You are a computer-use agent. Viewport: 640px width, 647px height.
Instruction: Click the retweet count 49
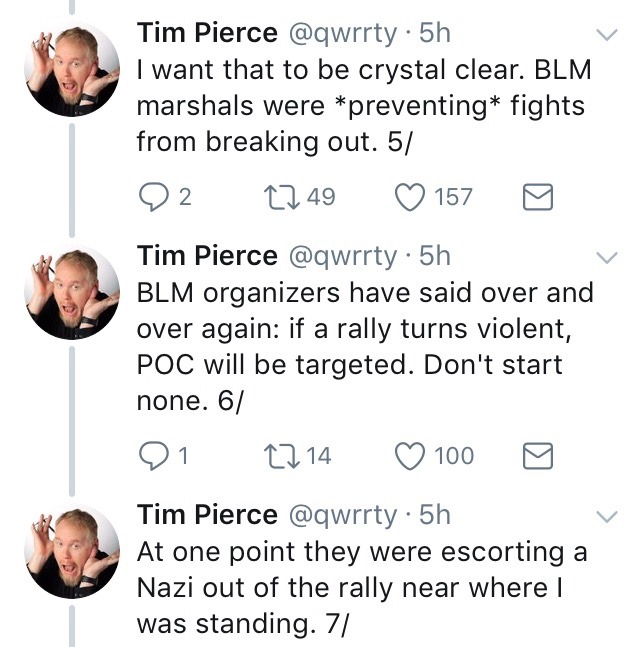[320, 198]
